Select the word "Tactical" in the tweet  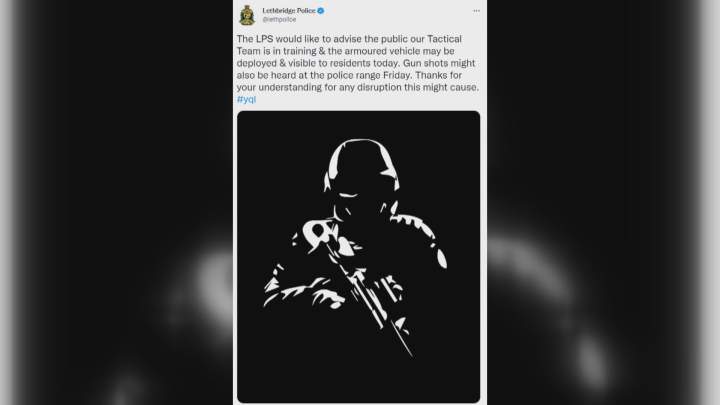click(444, 39)
